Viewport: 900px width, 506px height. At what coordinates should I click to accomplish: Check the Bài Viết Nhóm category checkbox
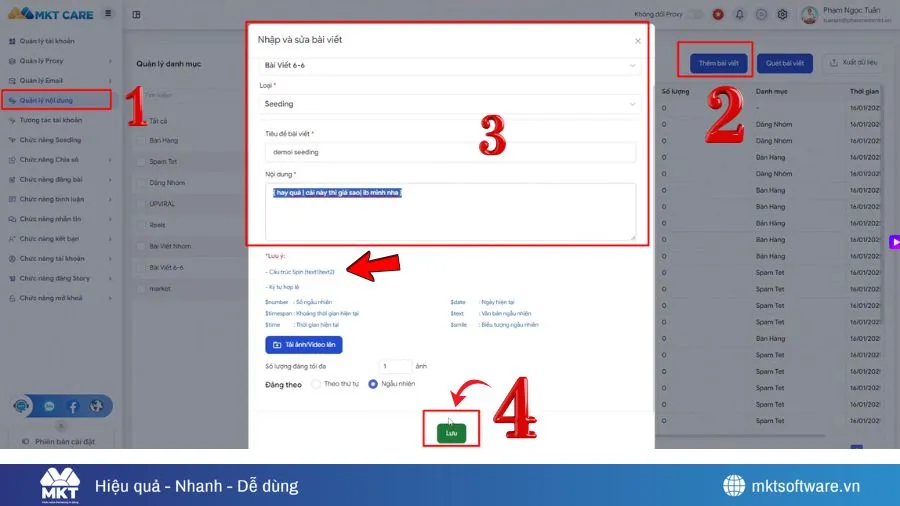pos(141,246)
